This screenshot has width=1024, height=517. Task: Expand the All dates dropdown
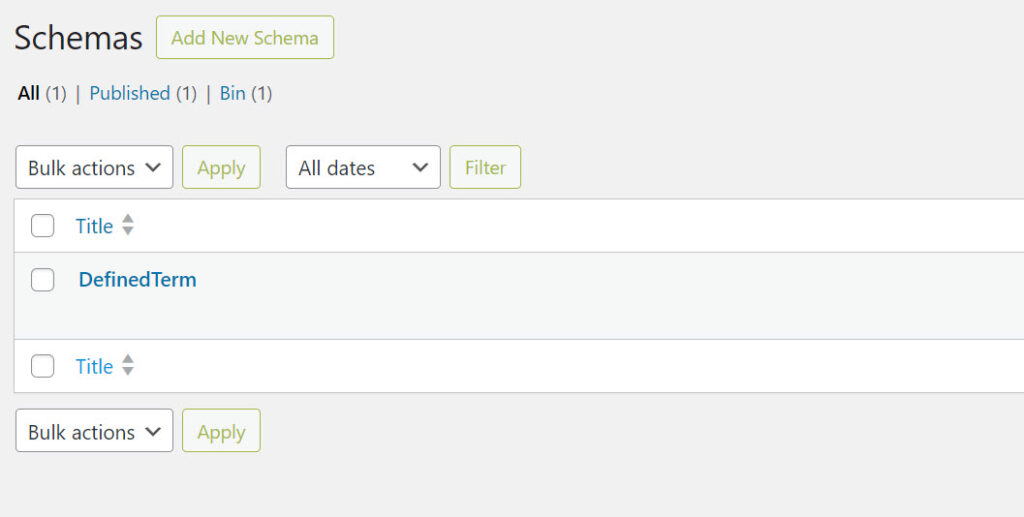[363, 168]
